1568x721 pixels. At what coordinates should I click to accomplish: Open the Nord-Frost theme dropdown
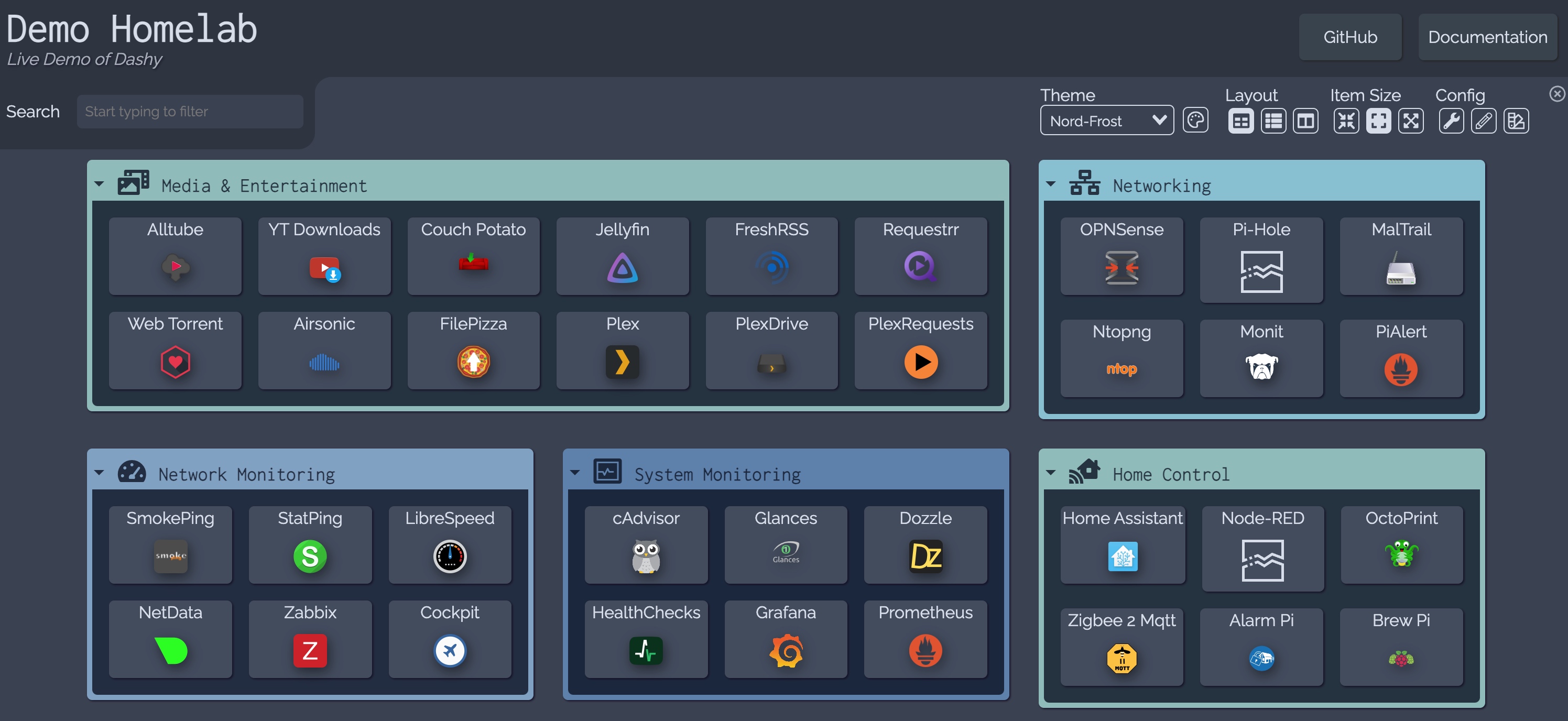pos(1106,121)
